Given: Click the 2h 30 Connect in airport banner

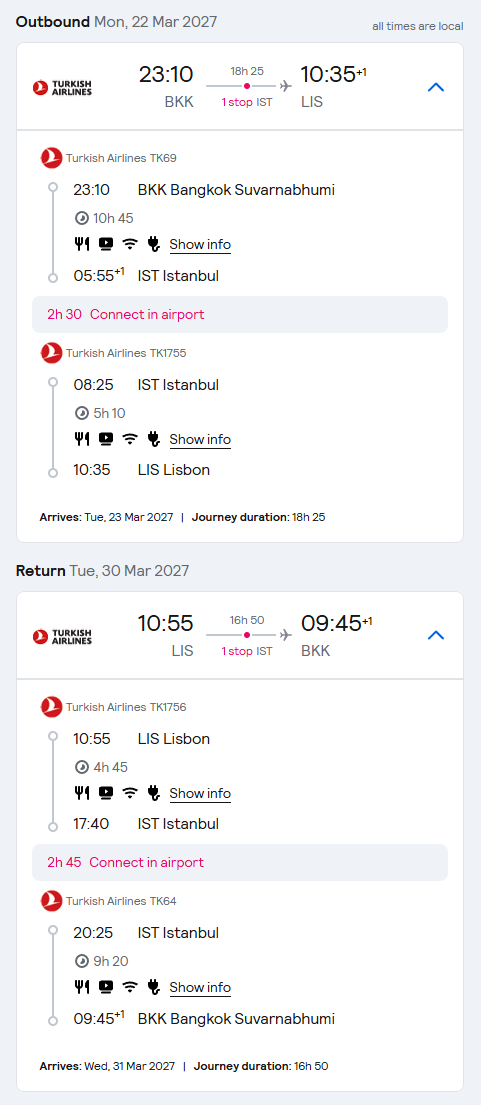Looking at the screenshot, I should [x=240, y=314].
